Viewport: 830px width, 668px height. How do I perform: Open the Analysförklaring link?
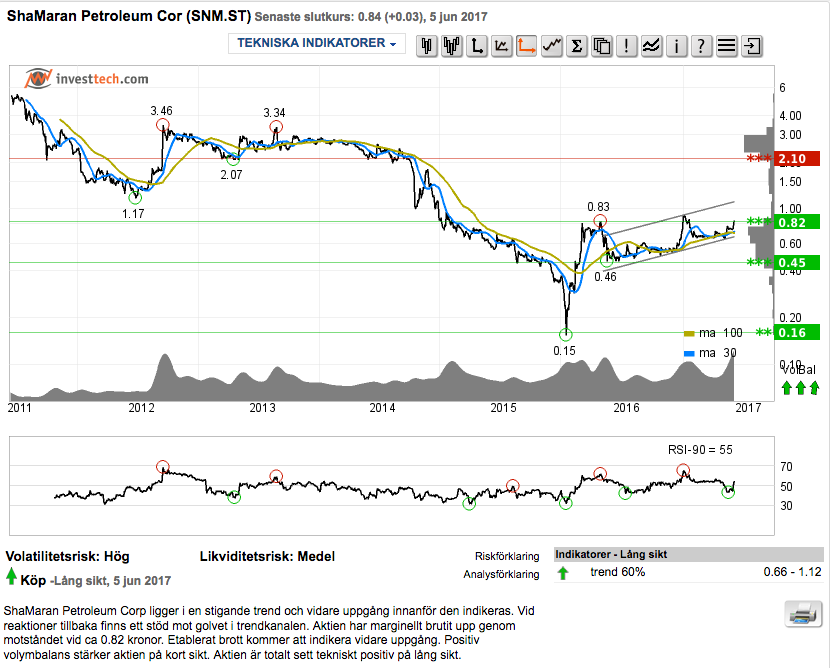[501, 574]
